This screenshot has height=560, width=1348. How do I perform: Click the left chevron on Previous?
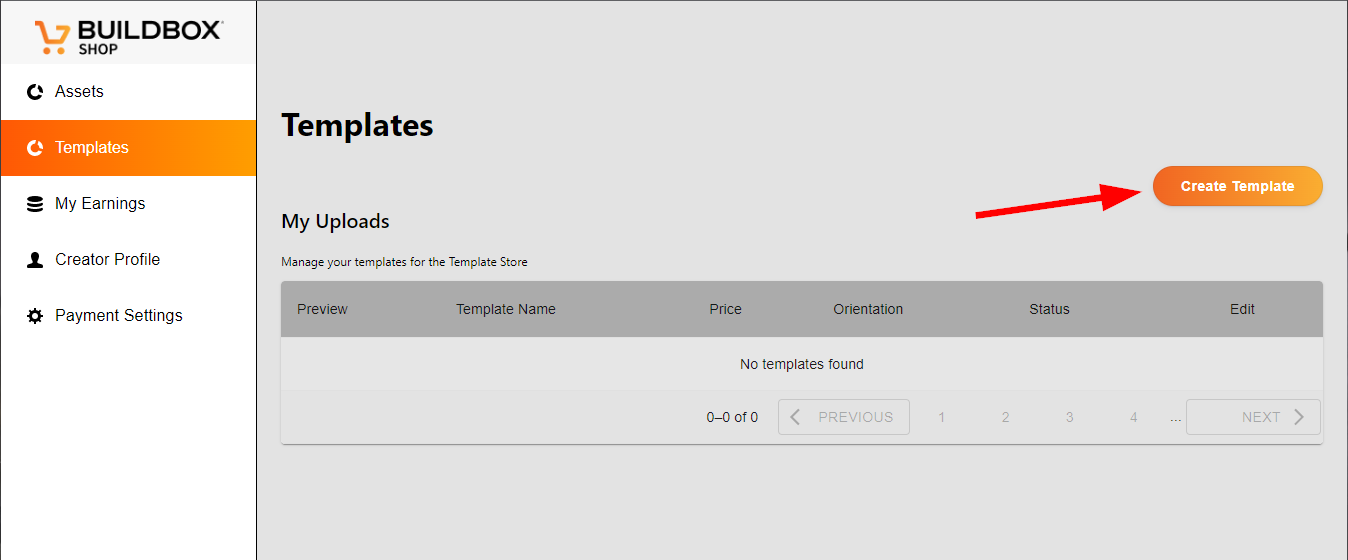(796, 417)
